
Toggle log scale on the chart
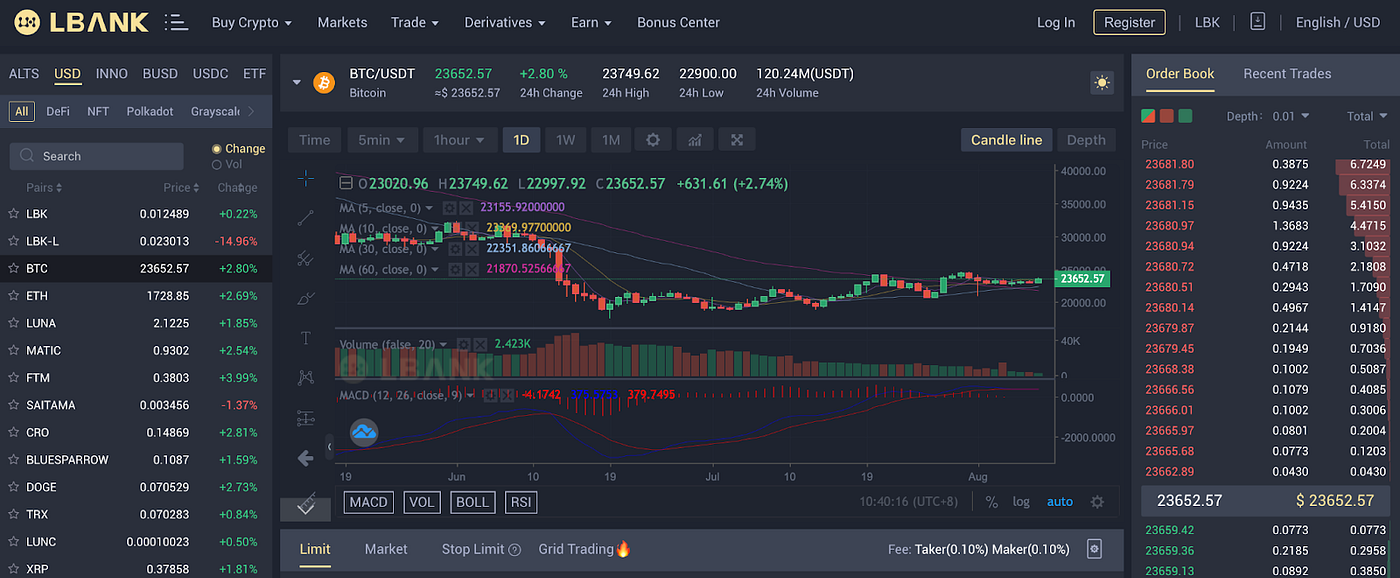point(1021,502)
